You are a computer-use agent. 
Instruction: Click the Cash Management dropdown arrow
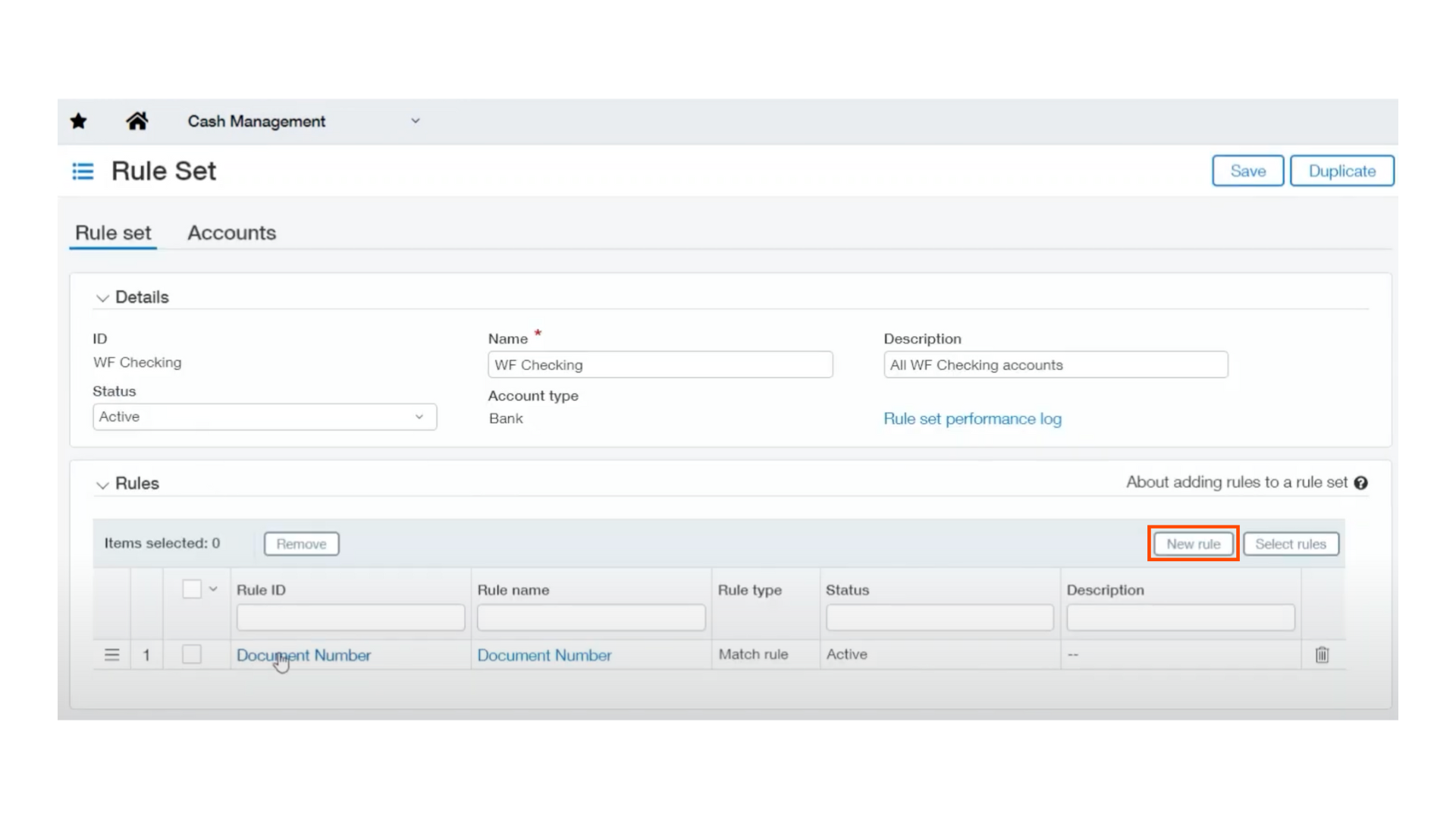point(415,120)
